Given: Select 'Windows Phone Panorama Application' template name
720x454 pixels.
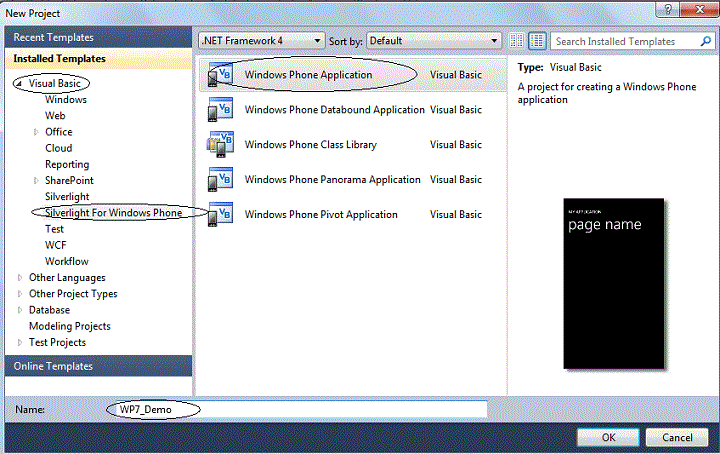Looking at the screenshot, I should [332, 179].
